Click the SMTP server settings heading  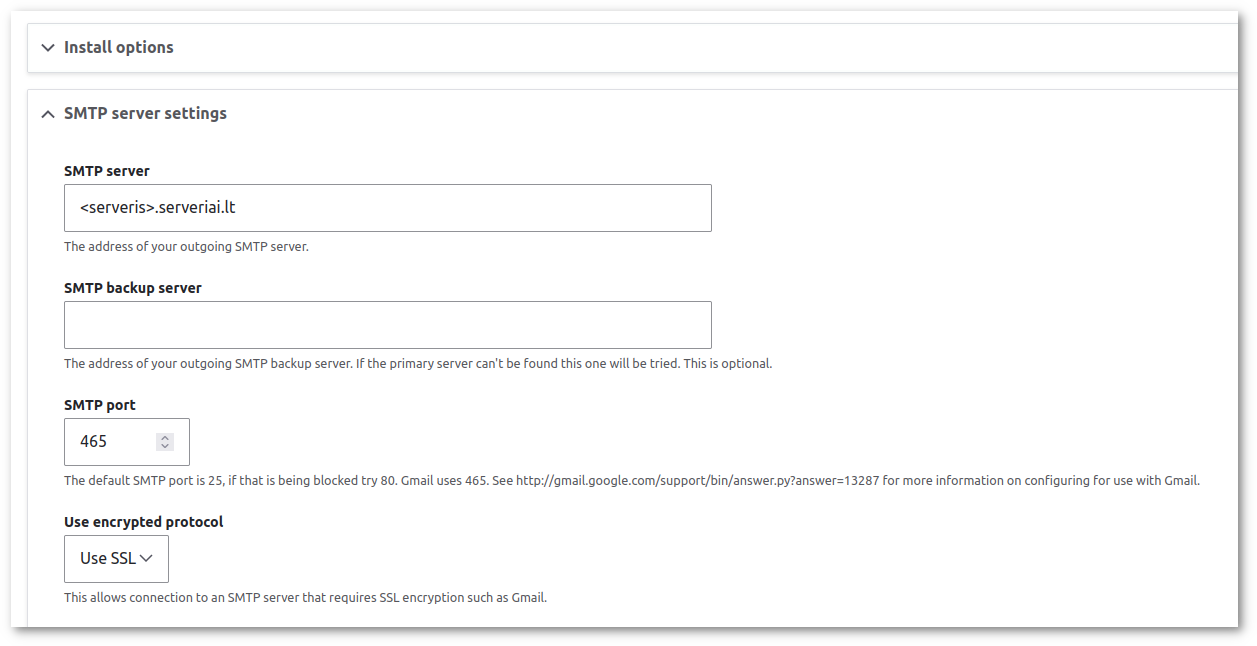[145, 113]
